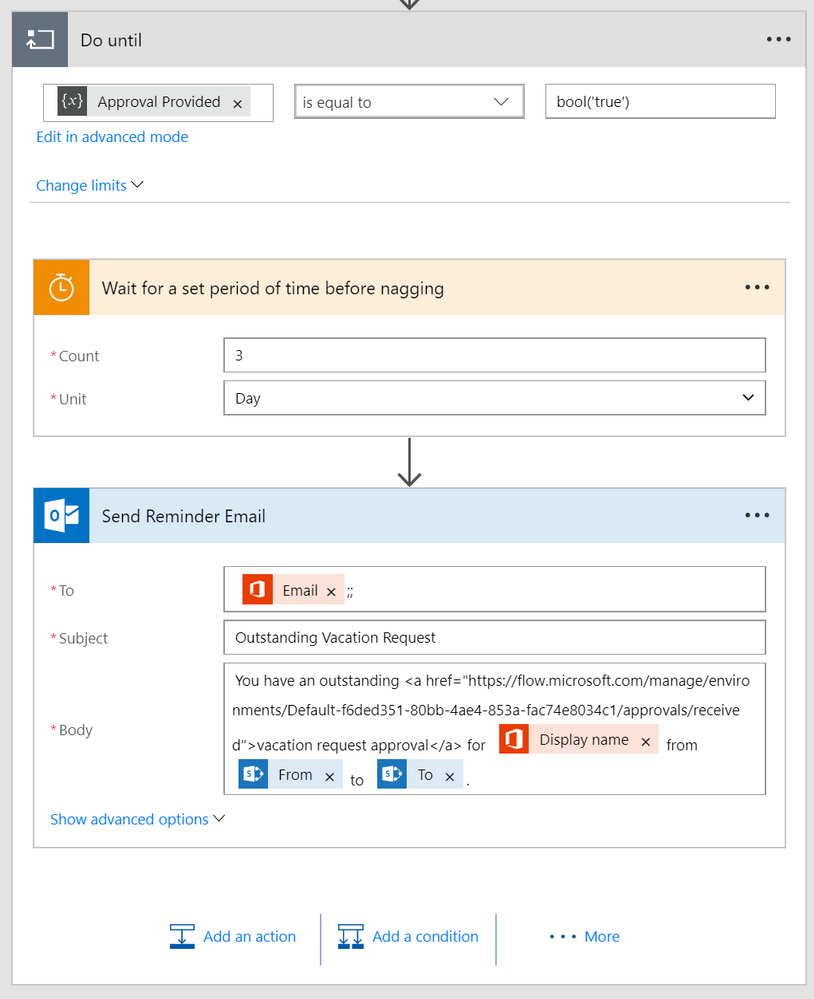This screenshot has height=999, width=814.
Task: Click the Count input field
Action: coord(494,355)
